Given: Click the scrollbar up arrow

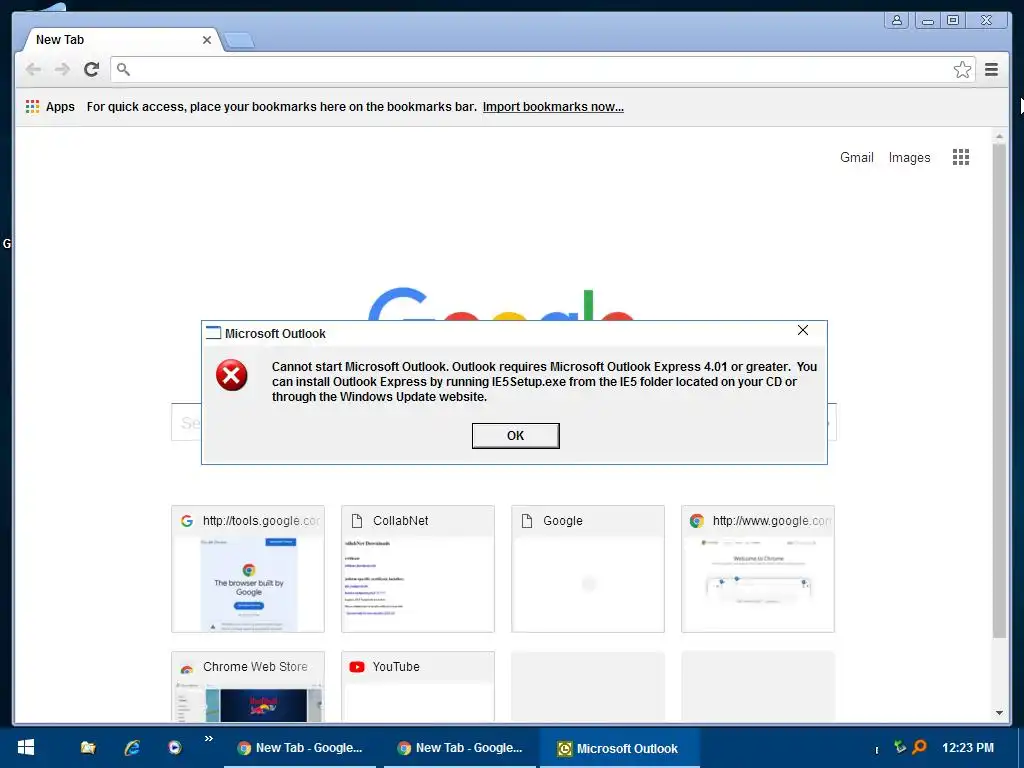Looking at the screenshot, I should click(x=999, y=136).
